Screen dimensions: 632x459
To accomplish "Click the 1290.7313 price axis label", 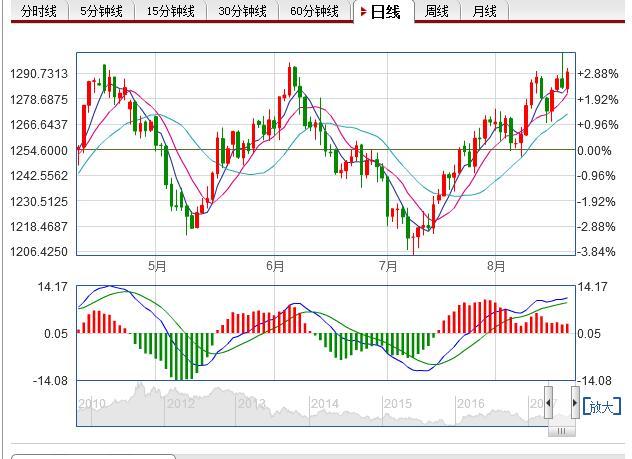I will point(40,74).
